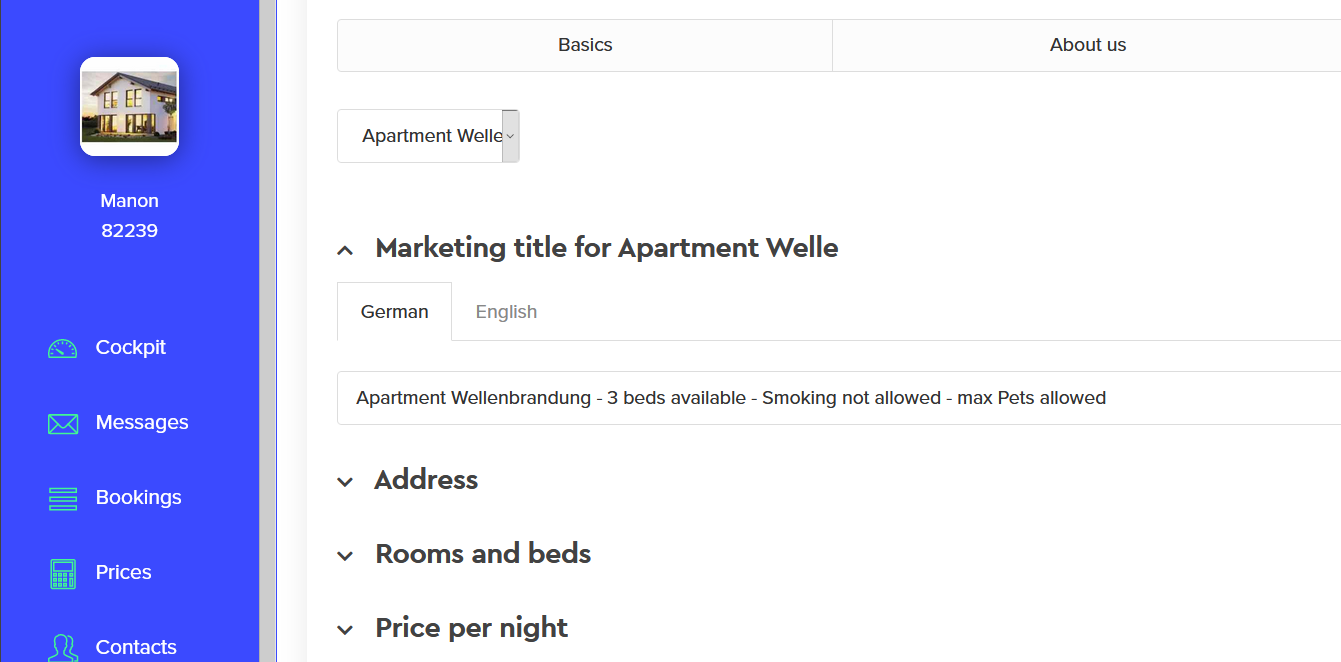The height and width of the screenshot is (662, 1341).
Task: Open Messages in the sidebar
Action: [142, 423]
